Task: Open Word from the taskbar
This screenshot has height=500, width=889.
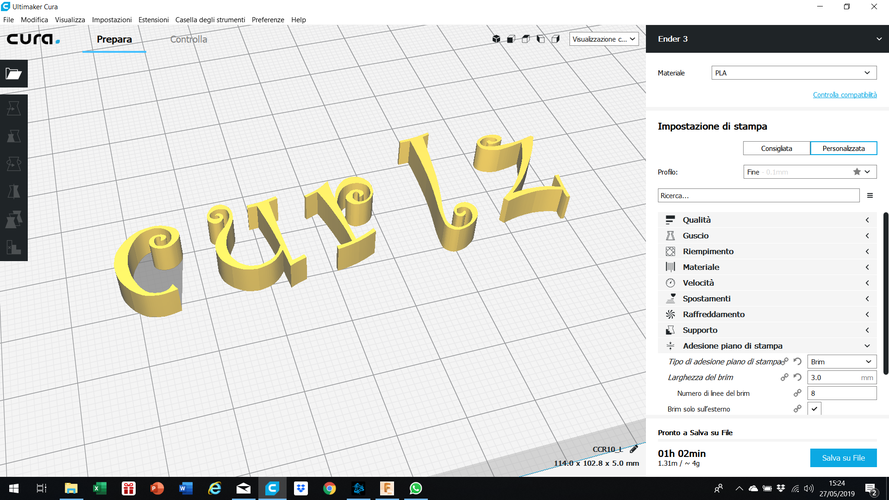Action: pyautogui.click(x=186, y=488)
